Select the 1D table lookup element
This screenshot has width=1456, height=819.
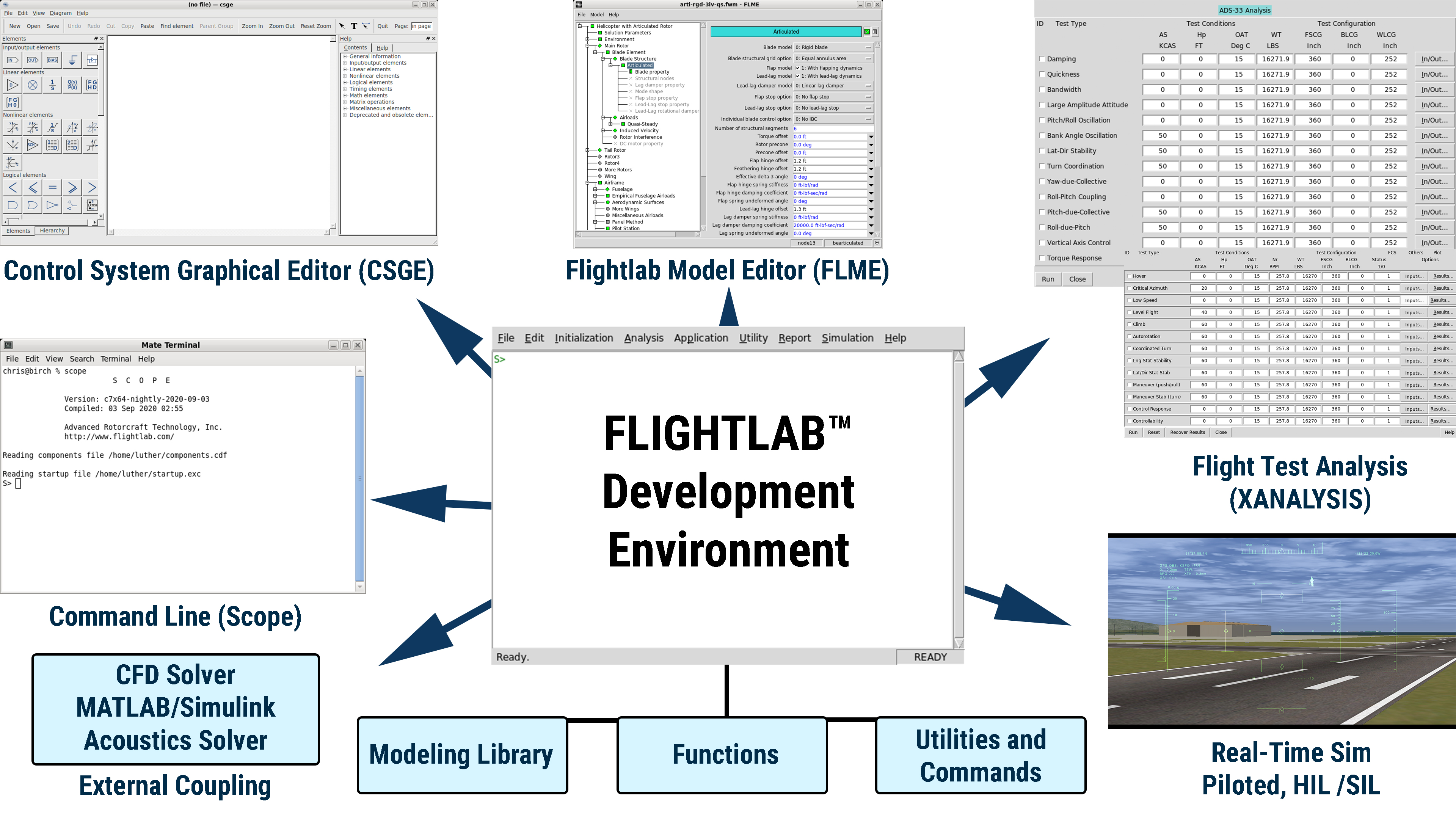(x=53, y=145)
